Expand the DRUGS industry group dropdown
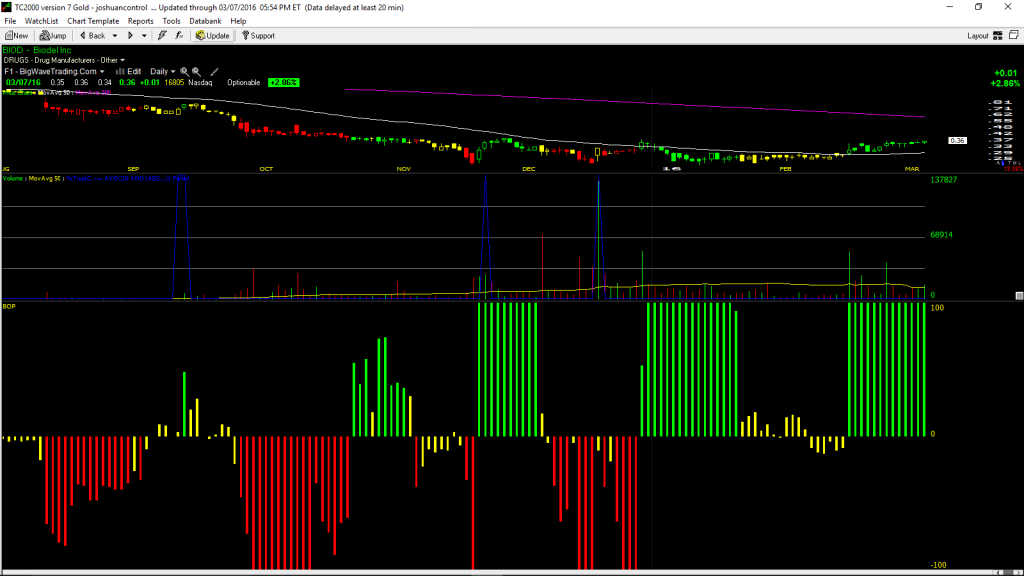Screen dimensions: 1024x576 pyautogui.click(x=122, y=61)
